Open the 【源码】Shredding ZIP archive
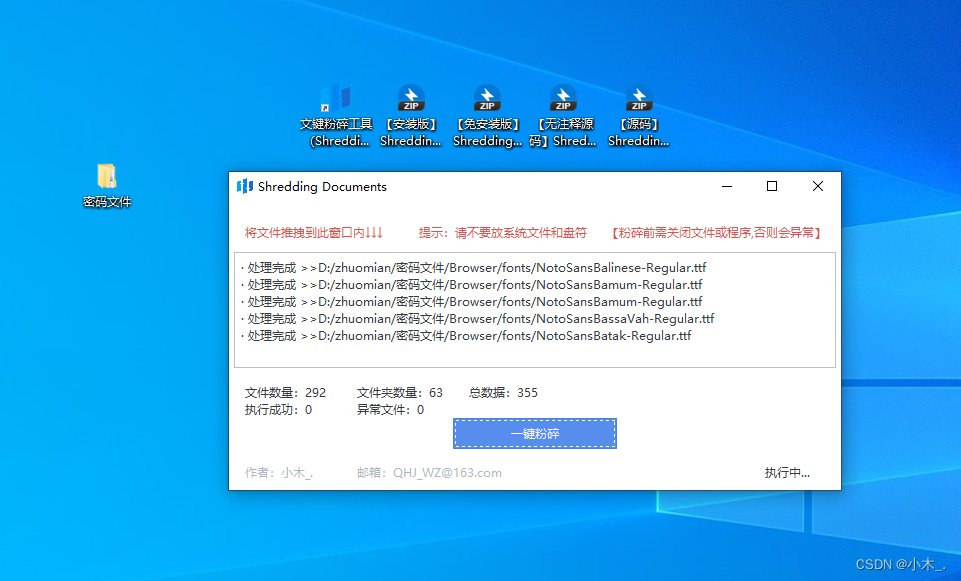This screenshot has height=581, width=961. coord(638,100)
